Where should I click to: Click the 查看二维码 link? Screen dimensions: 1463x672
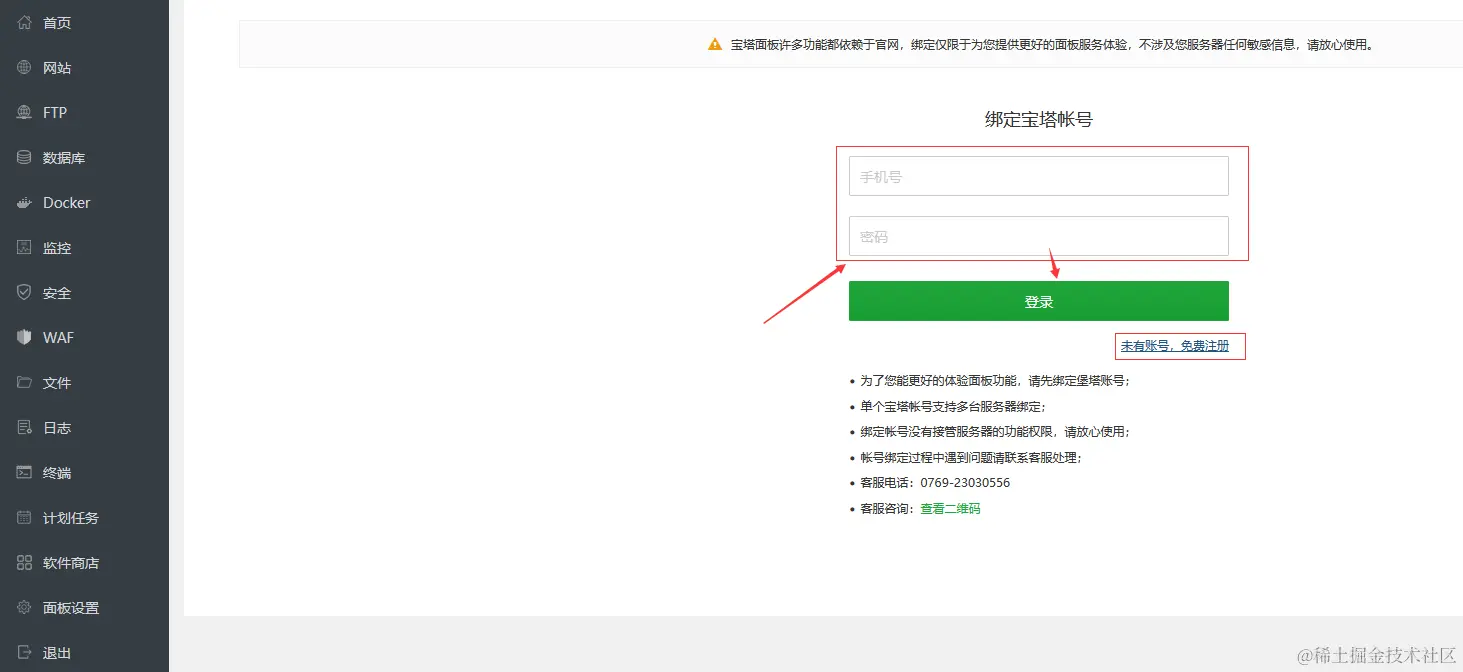click(950, 509)
